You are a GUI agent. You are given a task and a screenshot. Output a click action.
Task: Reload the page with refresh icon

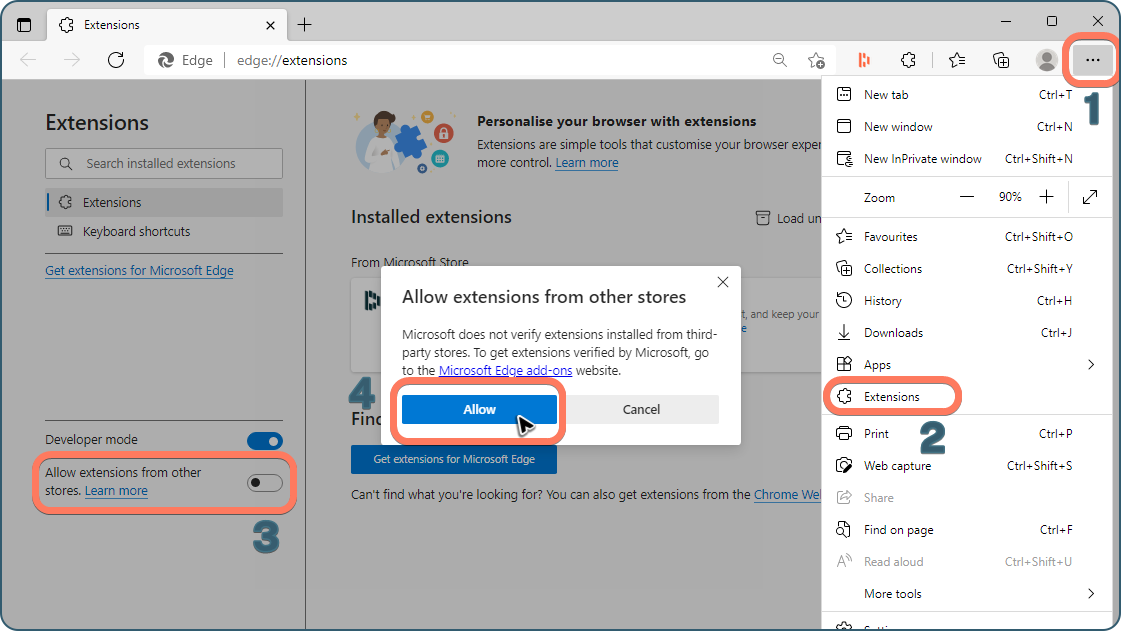click(116, 60)
